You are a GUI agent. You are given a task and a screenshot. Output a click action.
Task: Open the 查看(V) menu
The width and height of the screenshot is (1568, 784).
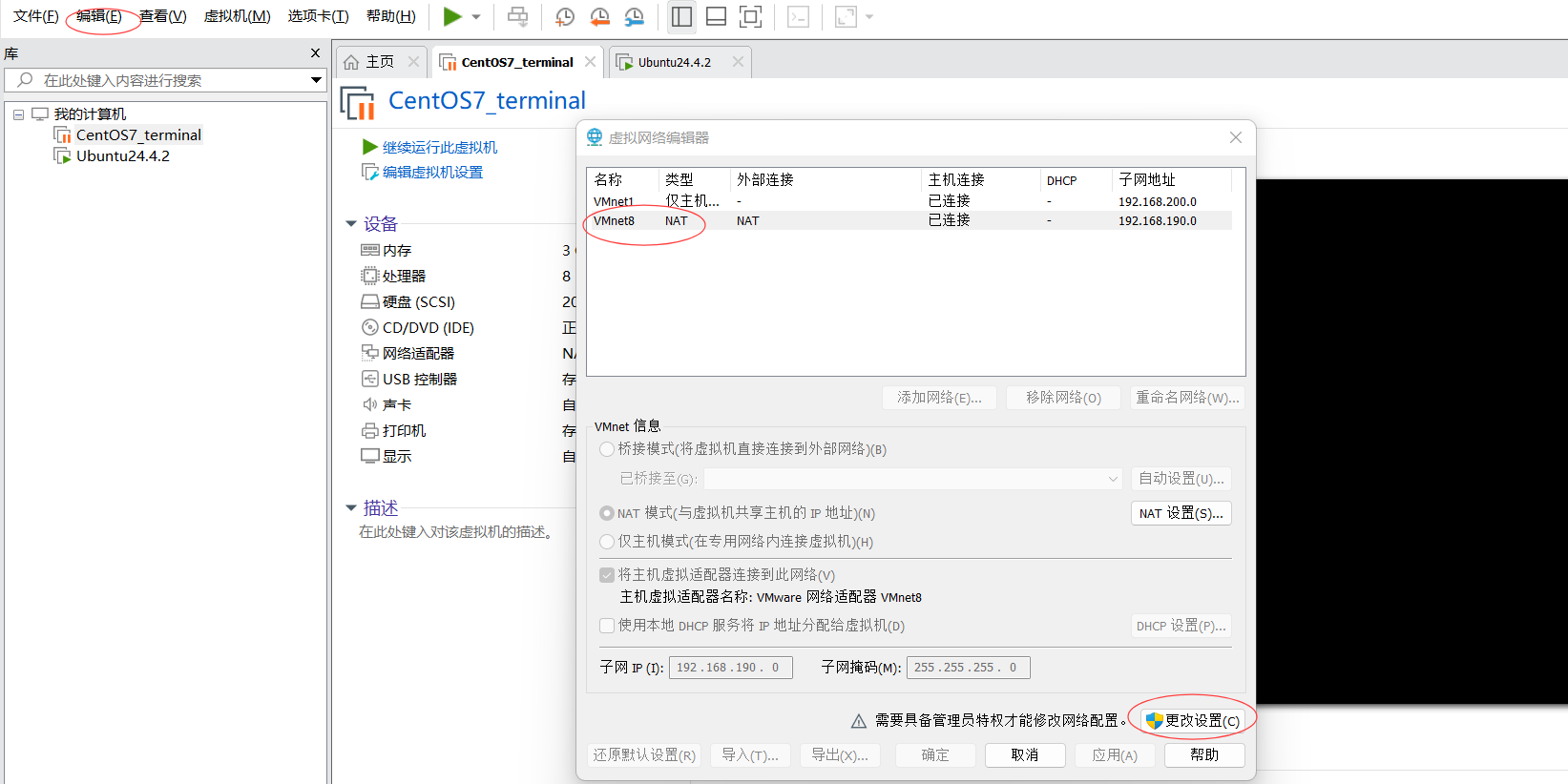click(x=163, y=16)
